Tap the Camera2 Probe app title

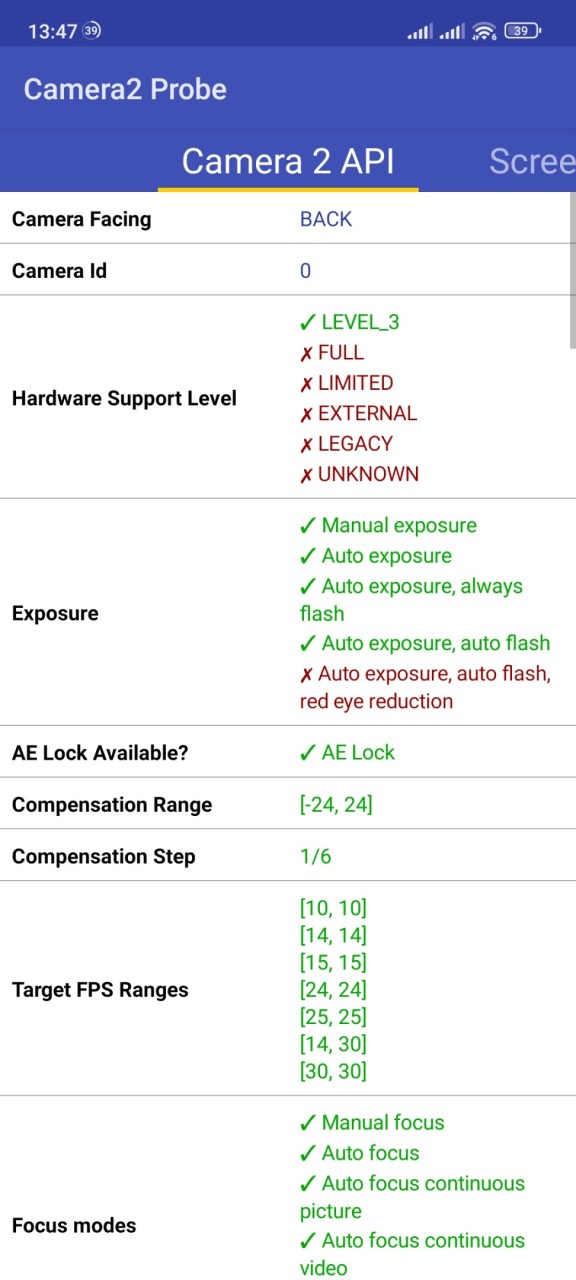pos(125,89)
